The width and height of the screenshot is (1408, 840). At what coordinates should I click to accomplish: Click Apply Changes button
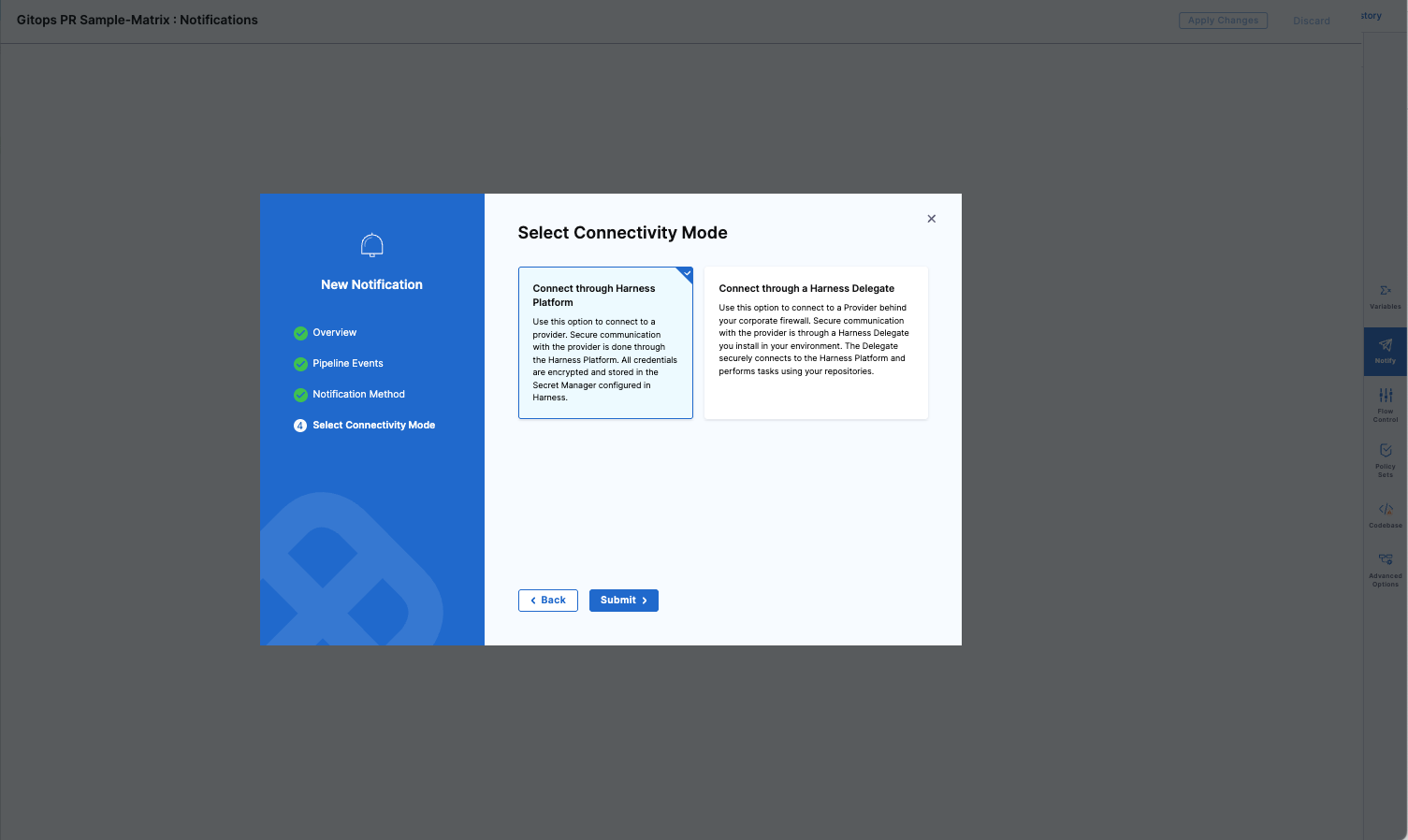click(x=1223, y=21)
